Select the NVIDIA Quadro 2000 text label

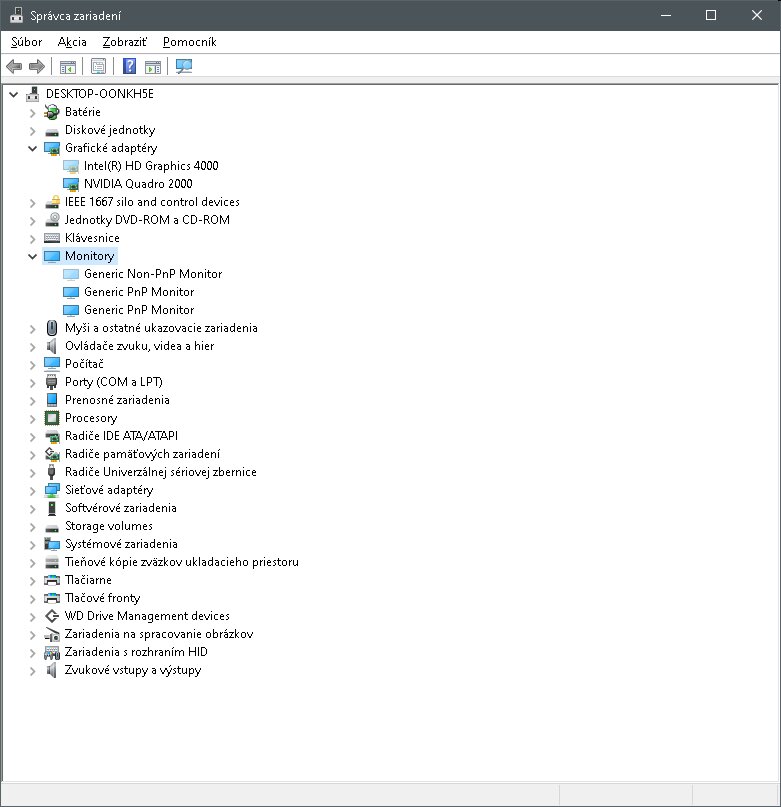tap(138, 184)
